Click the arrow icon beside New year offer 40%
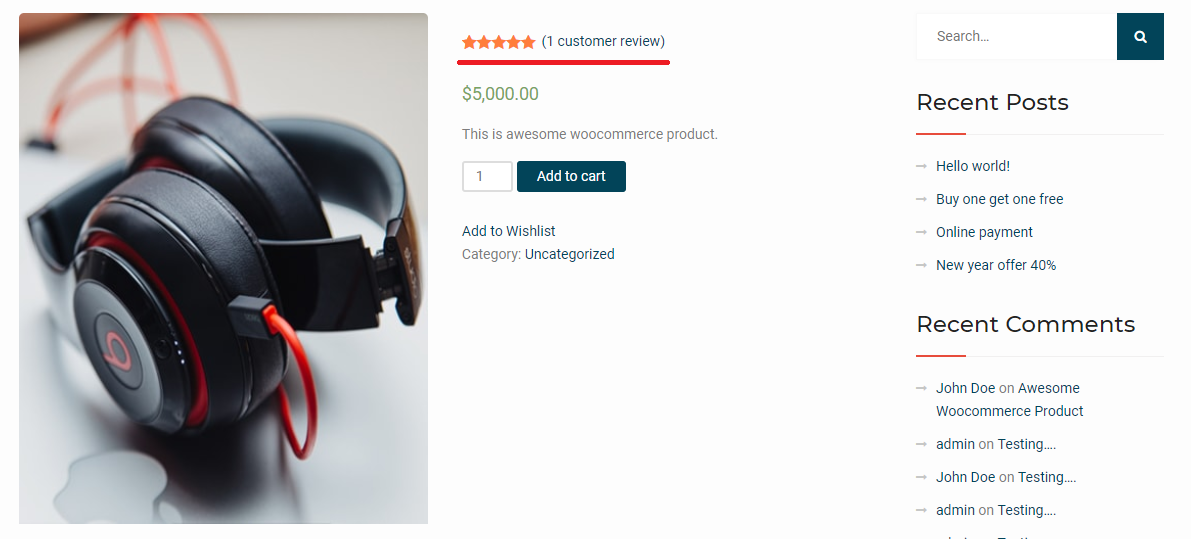 (921, 265)
